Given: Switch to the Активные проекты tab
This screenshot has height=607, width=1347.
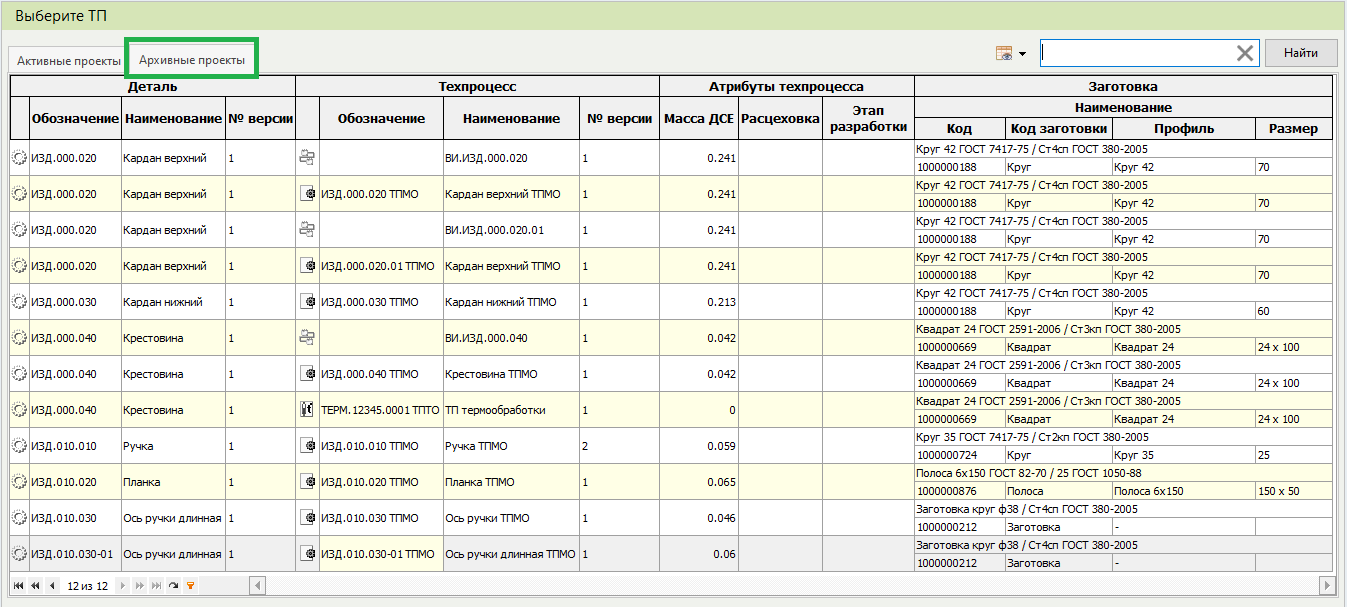Looking at the screenshot, I should pyautogui.click(x=69, y=61).
